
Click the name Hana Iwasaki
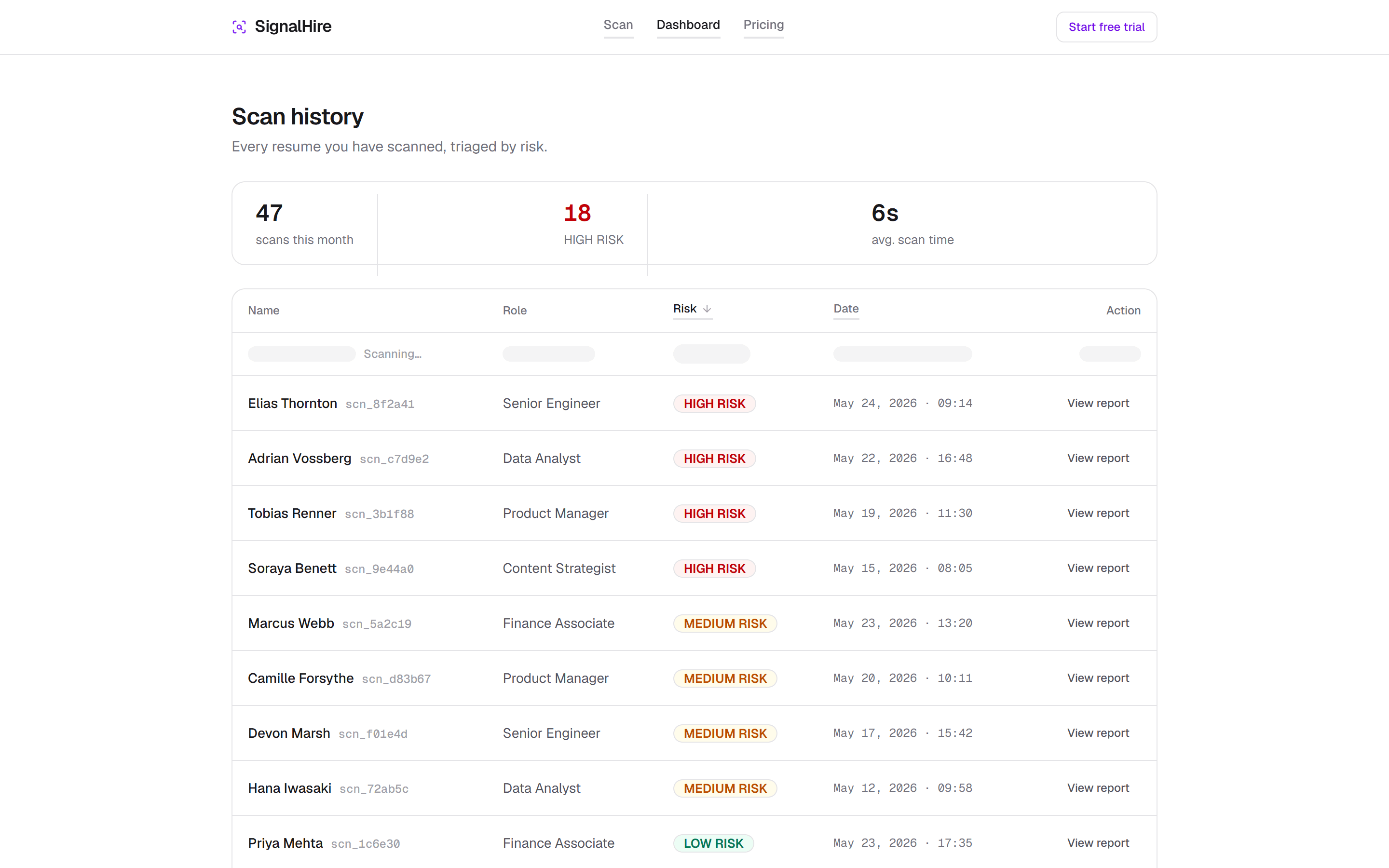coord(290,788)
